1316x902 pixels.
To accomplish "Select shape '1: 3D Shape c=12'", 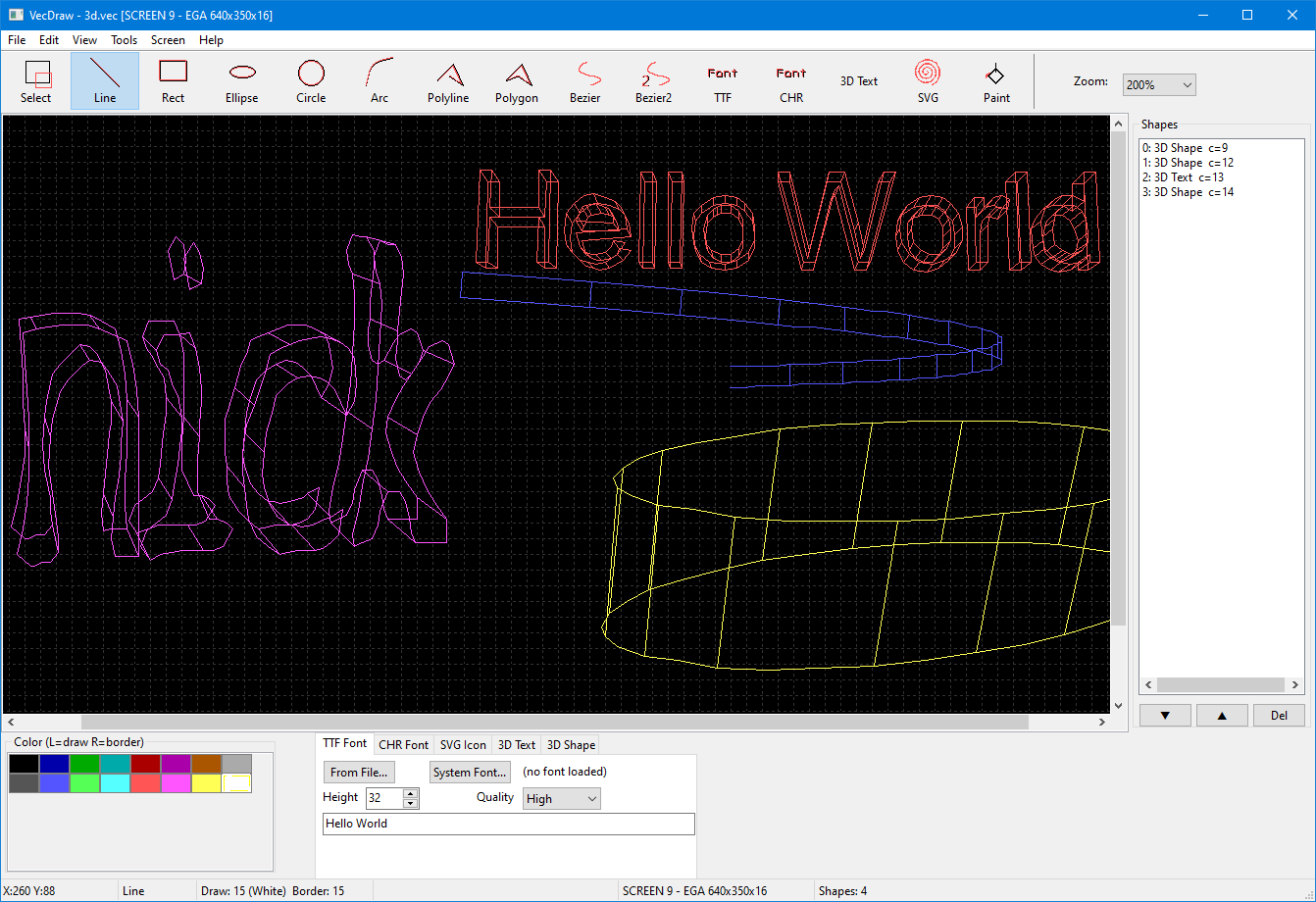I will click(1221, 163).
